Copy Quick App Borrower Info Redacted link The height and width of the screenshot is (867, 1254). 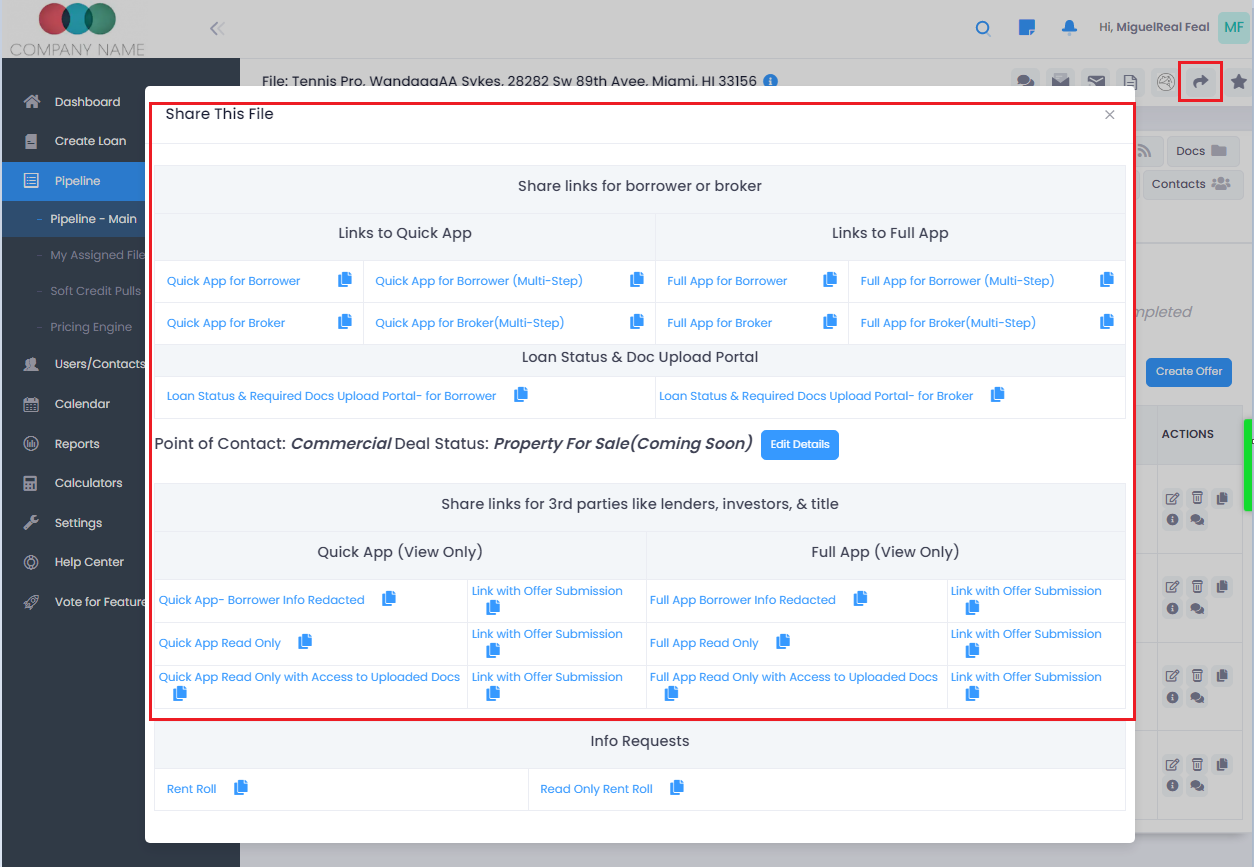[x=389, y=598]
